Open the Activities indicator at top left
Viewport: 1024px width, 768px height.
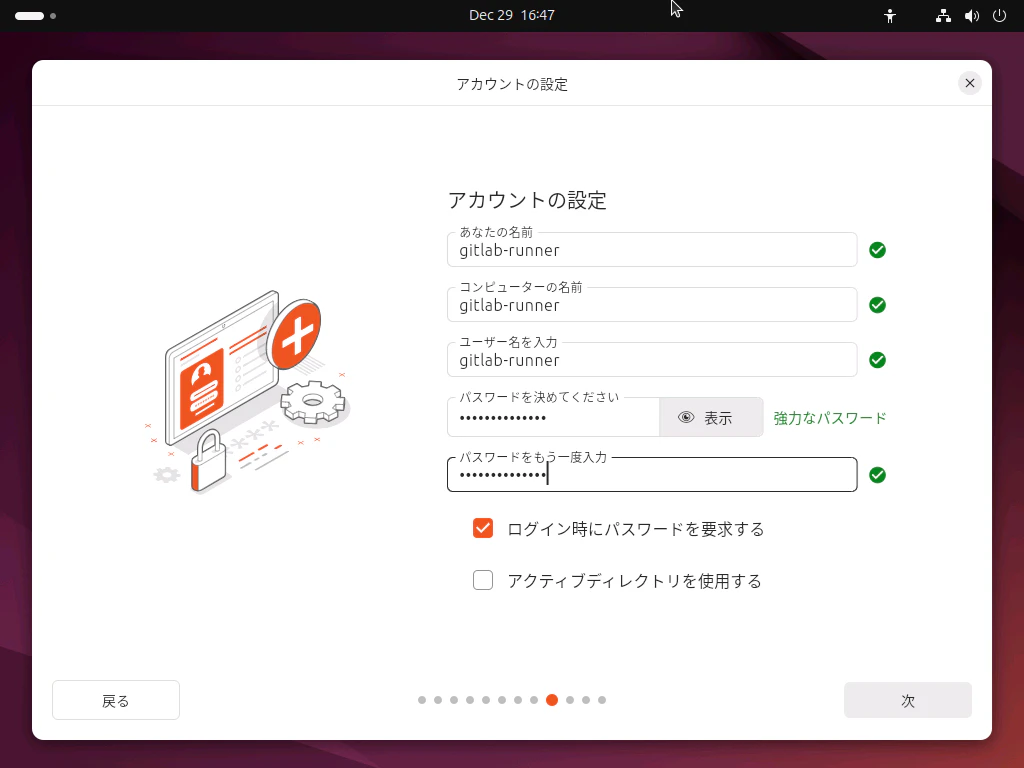click(x=33, y=16)
